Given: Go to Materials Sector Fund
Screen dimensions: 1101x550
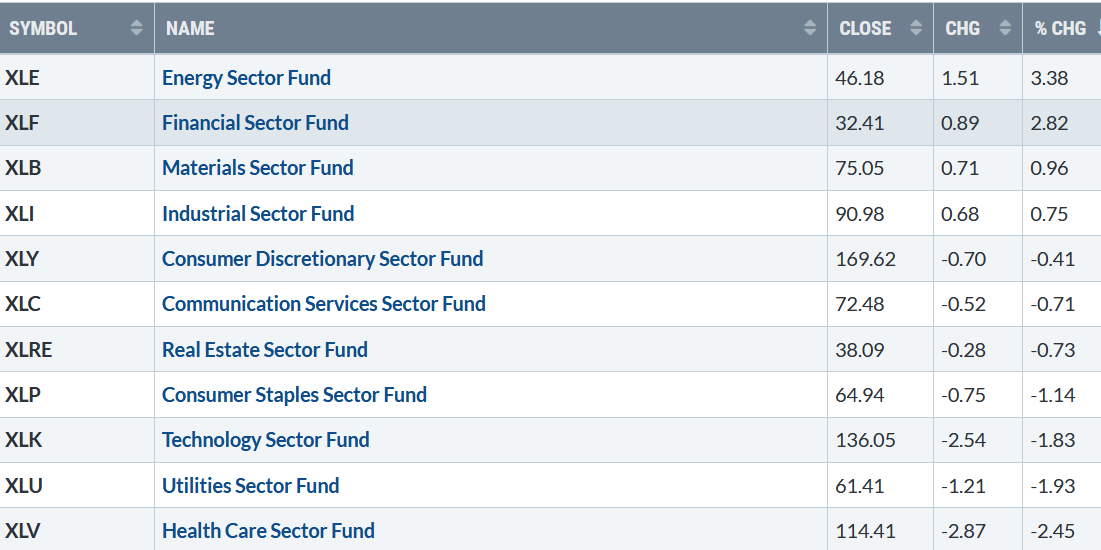Looking at the screenshot, I should [257, 168].
